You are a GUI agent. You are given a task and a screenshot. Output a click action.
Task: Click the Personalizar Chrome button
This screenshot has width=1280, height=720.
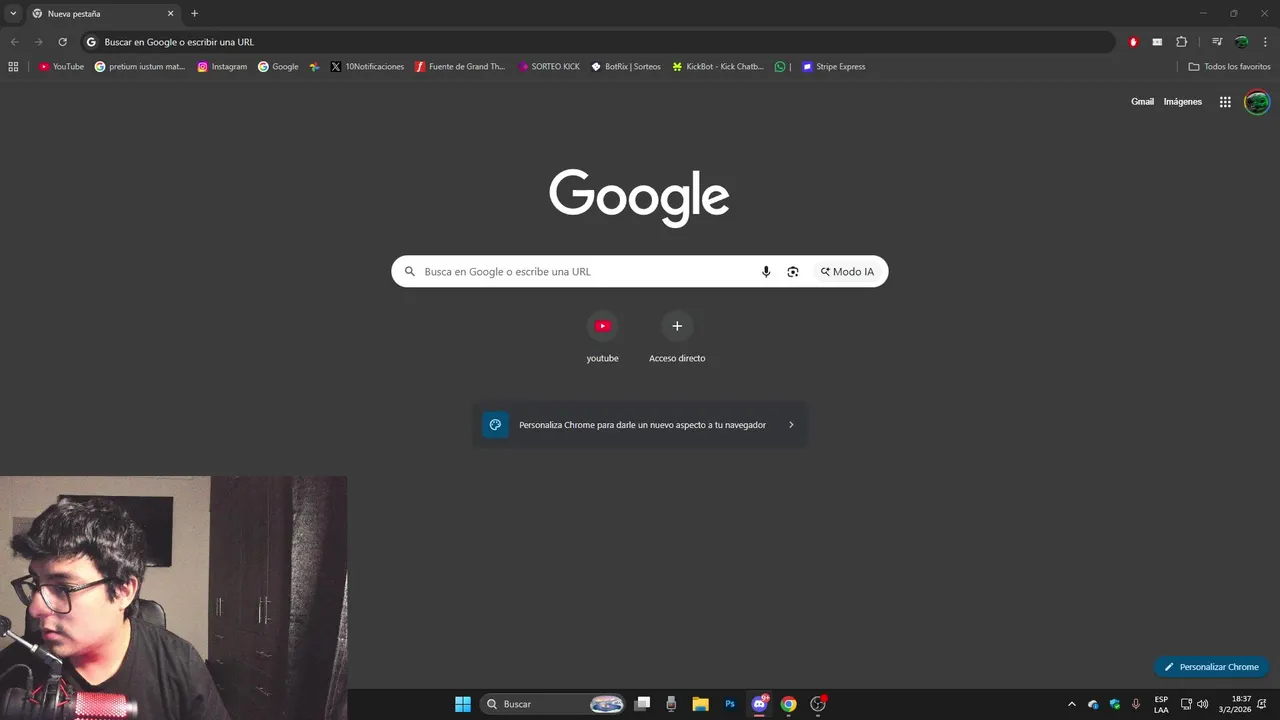pos(1211,667)
